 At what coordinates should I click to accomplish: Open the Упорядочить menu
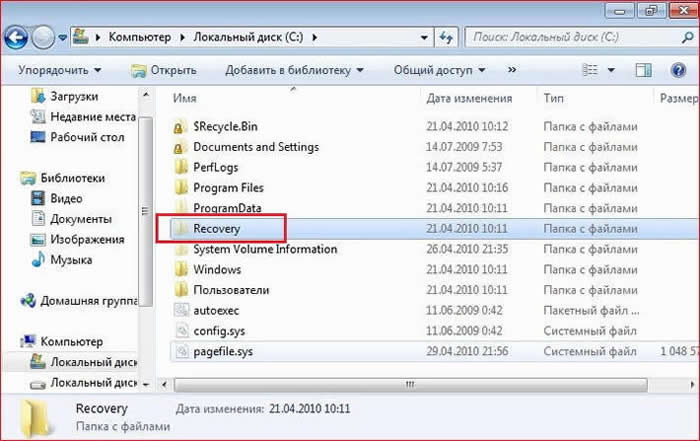pyautogui.click(x=60, y=70)
